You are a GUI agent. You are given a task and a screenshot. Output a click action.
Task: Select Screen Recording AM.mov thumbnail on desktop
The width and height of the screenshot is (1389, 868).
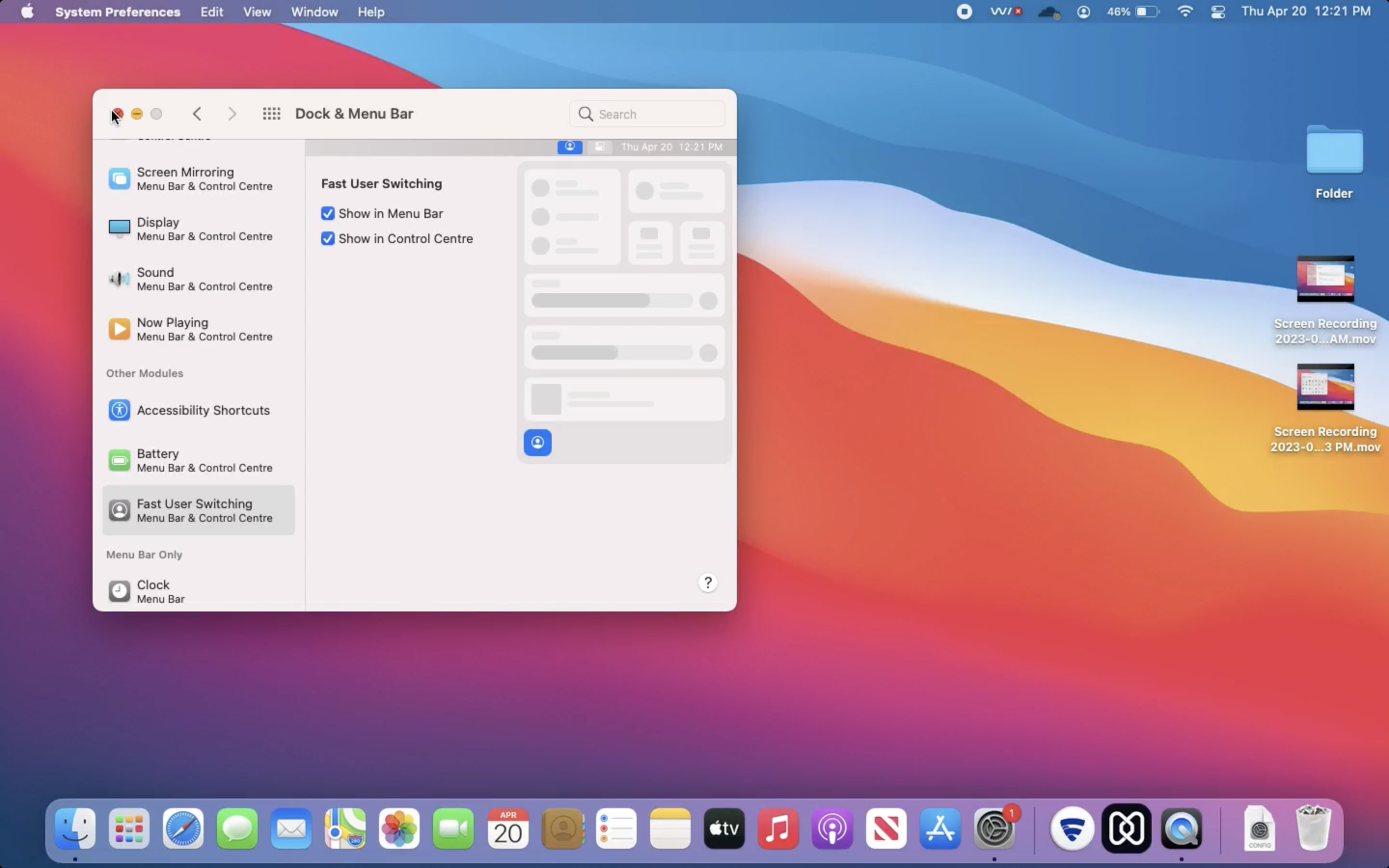pyautogui.click(x=1325, y=279)
